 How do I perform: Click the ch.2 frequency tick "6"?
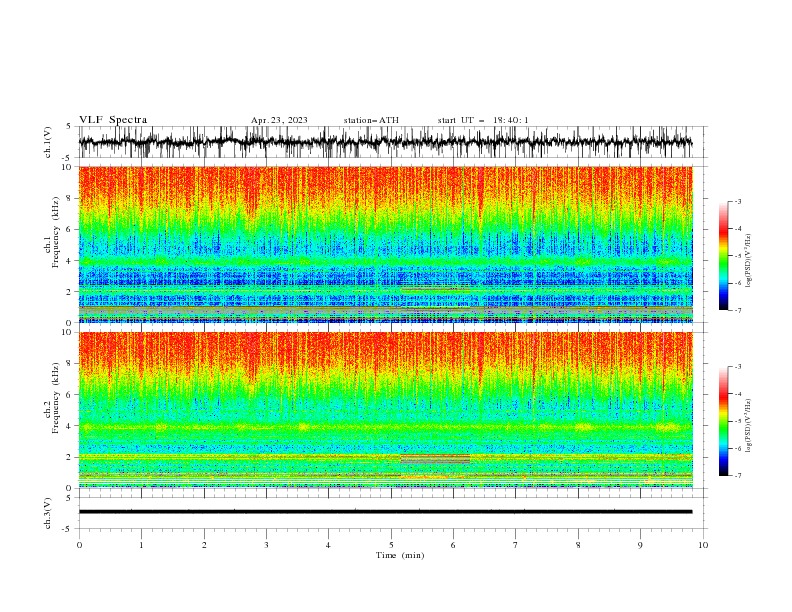(x=69, y=395)
